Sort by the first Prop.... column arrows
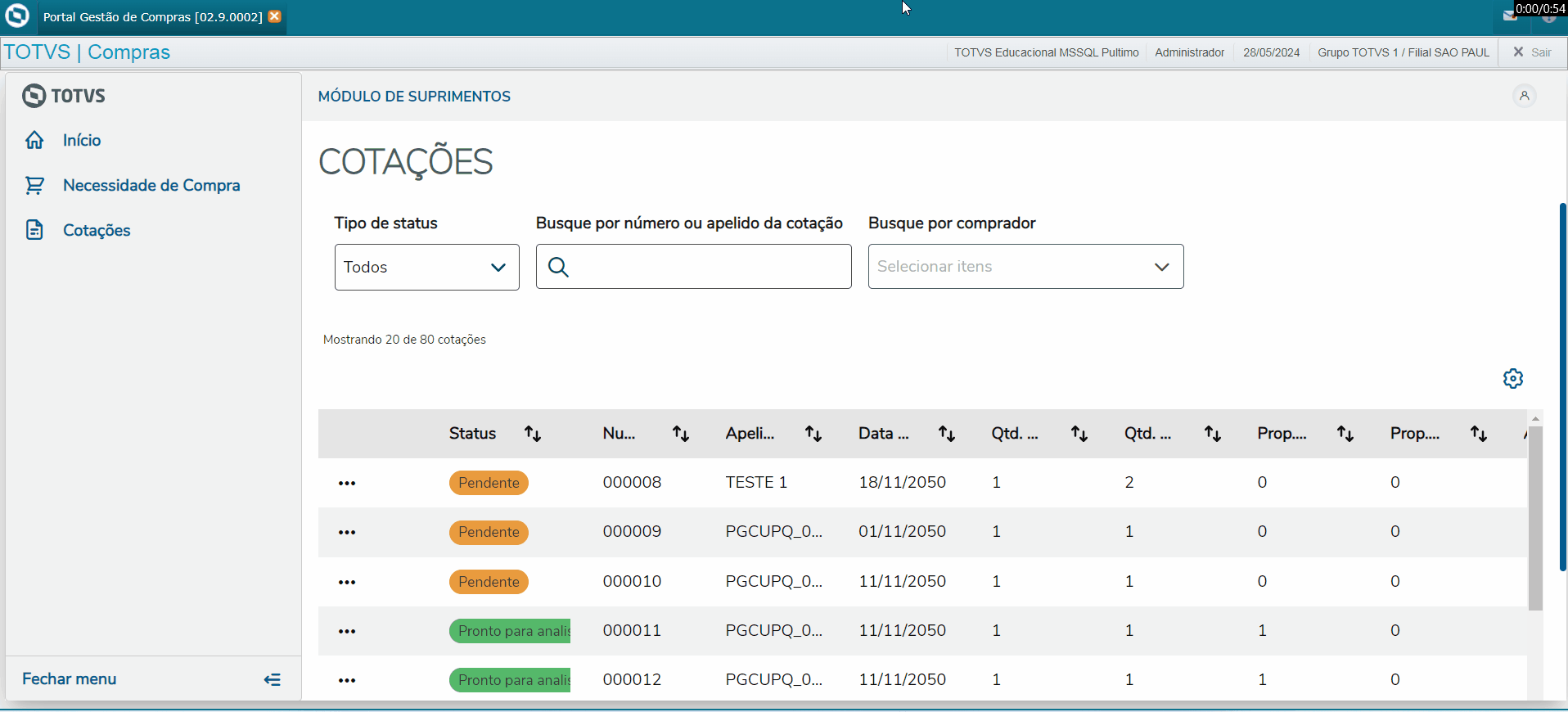The height and width of the screenshot is (712, 1568). pyautogui.click(x=1345, y=434)
